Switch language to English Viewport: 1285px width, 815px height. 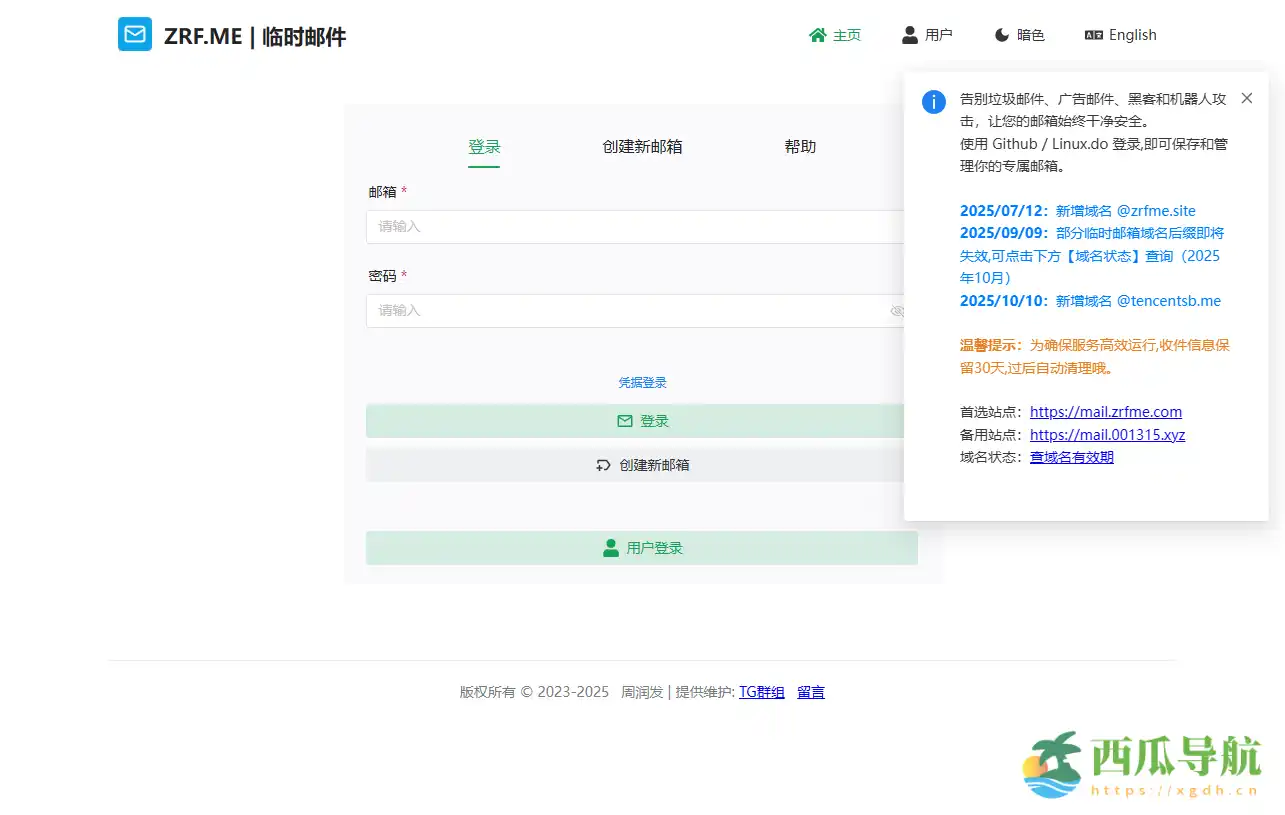[x=1120, y=35]
